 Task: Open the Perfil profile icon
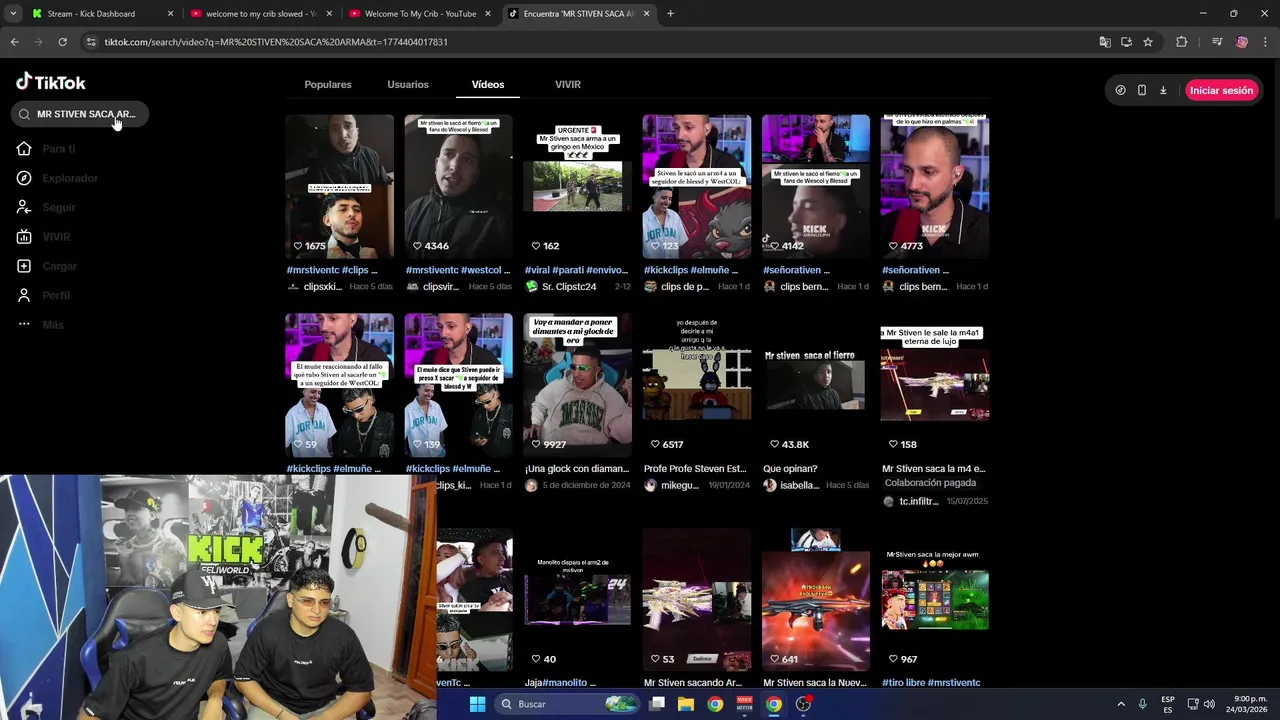tap(24, 296)
